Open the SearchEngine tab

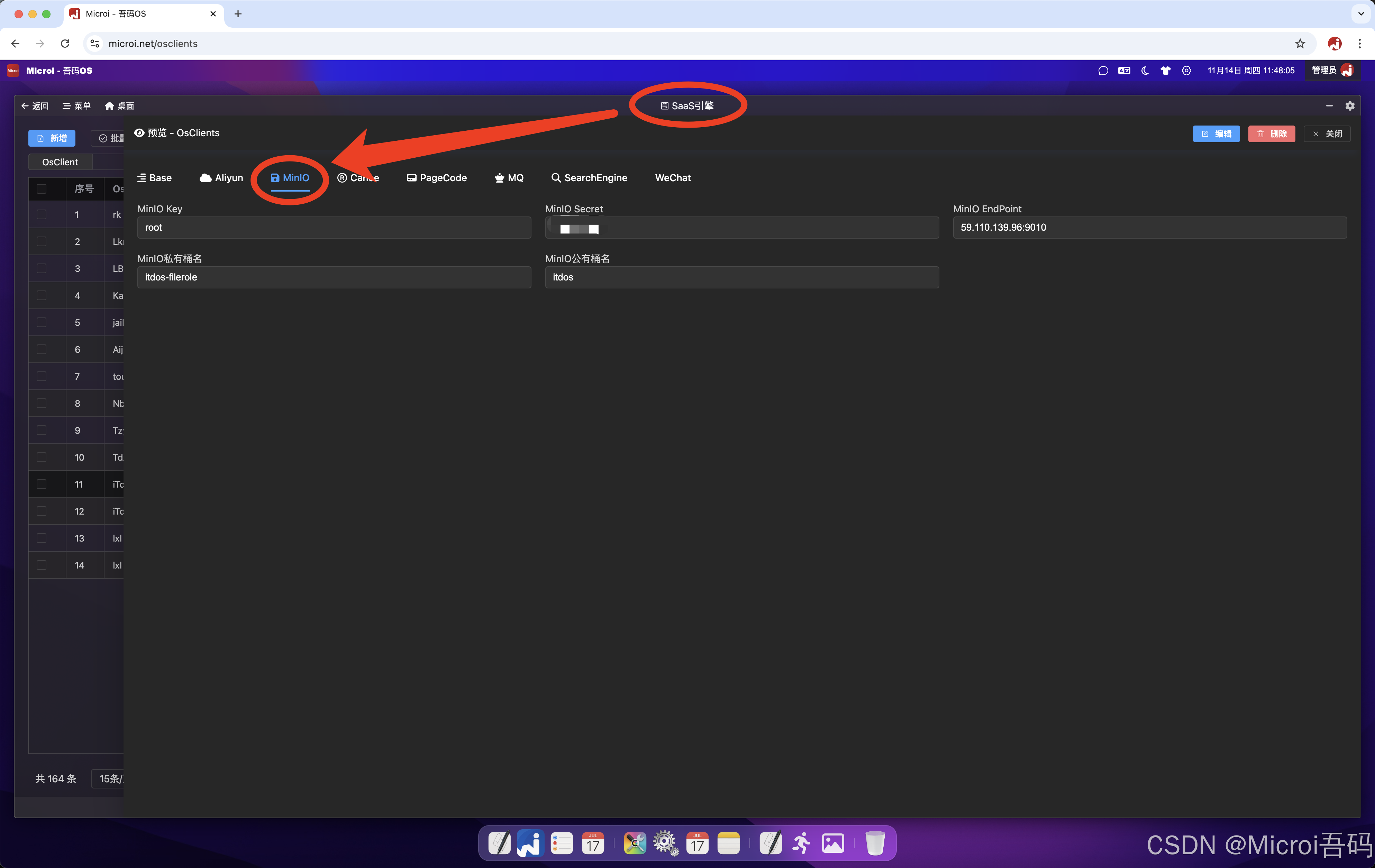589,178
